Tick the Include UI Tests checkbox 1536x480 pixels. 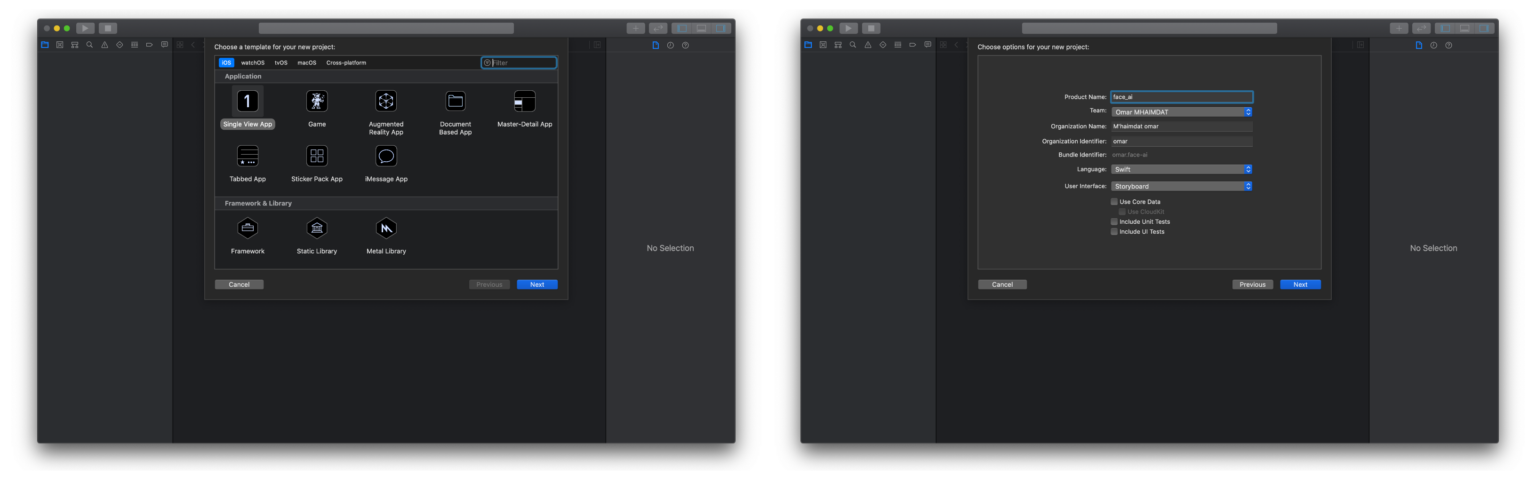pos(1115,232)
